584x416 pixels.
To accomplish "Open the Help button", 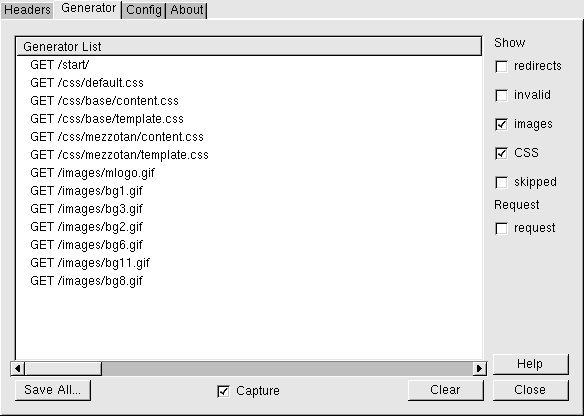I will click(x=530, y=364).
